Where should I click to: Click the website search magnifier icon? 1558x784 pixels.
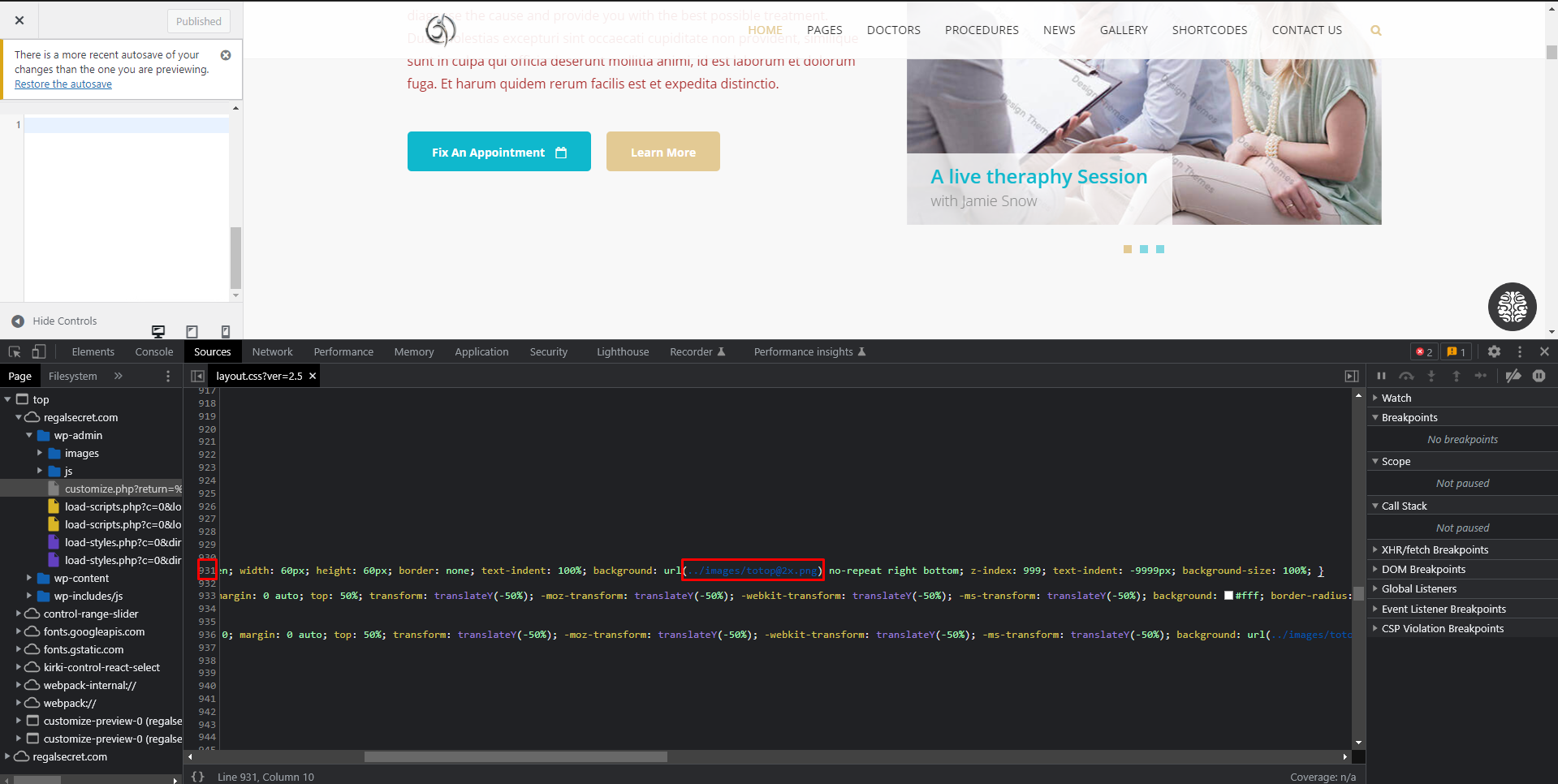[1376, 30]
